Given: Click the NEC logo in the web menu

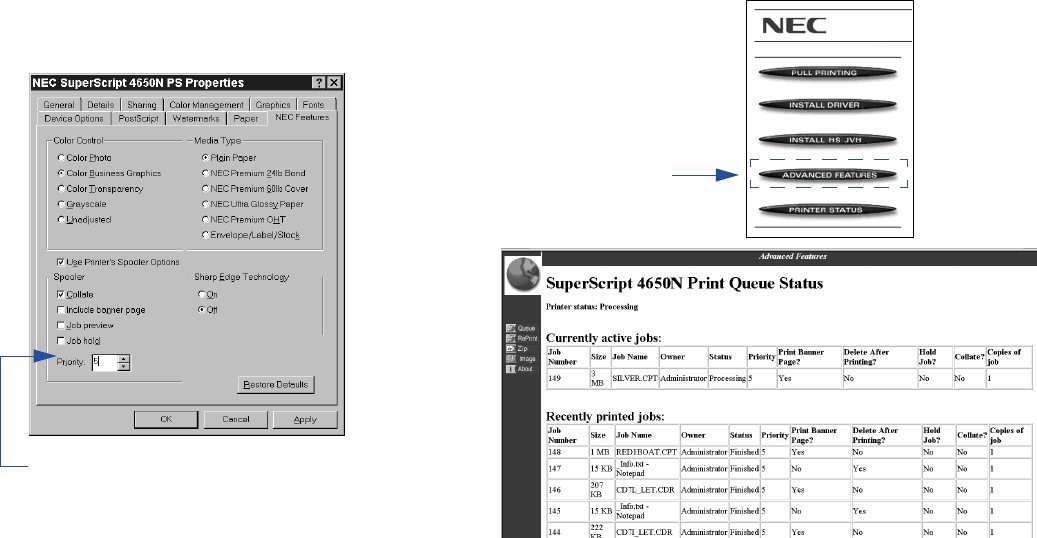Looking at the screenshot, I should (x=794, y=26).
